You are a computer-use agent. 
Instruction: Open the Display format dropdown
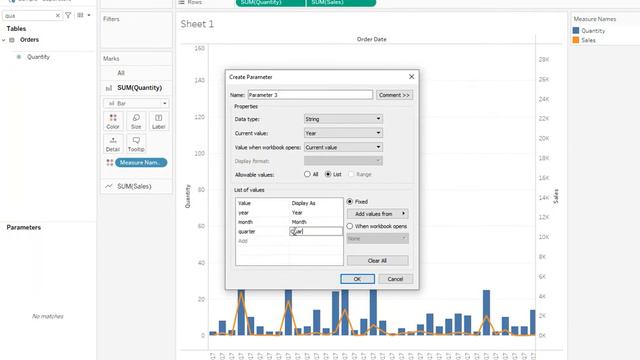pyautogui.click(x=343, y=161)
